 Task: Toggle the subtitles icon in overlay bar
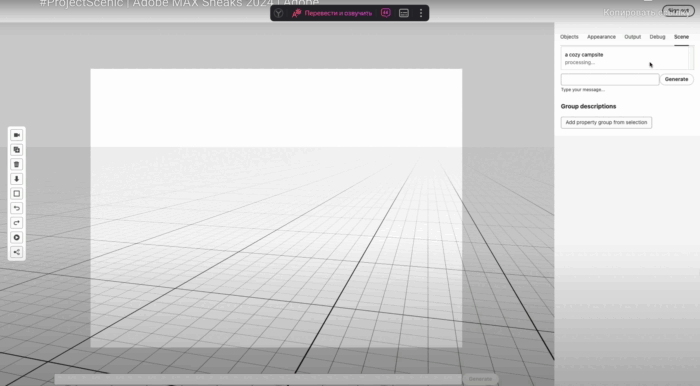[x=404, y=13]
